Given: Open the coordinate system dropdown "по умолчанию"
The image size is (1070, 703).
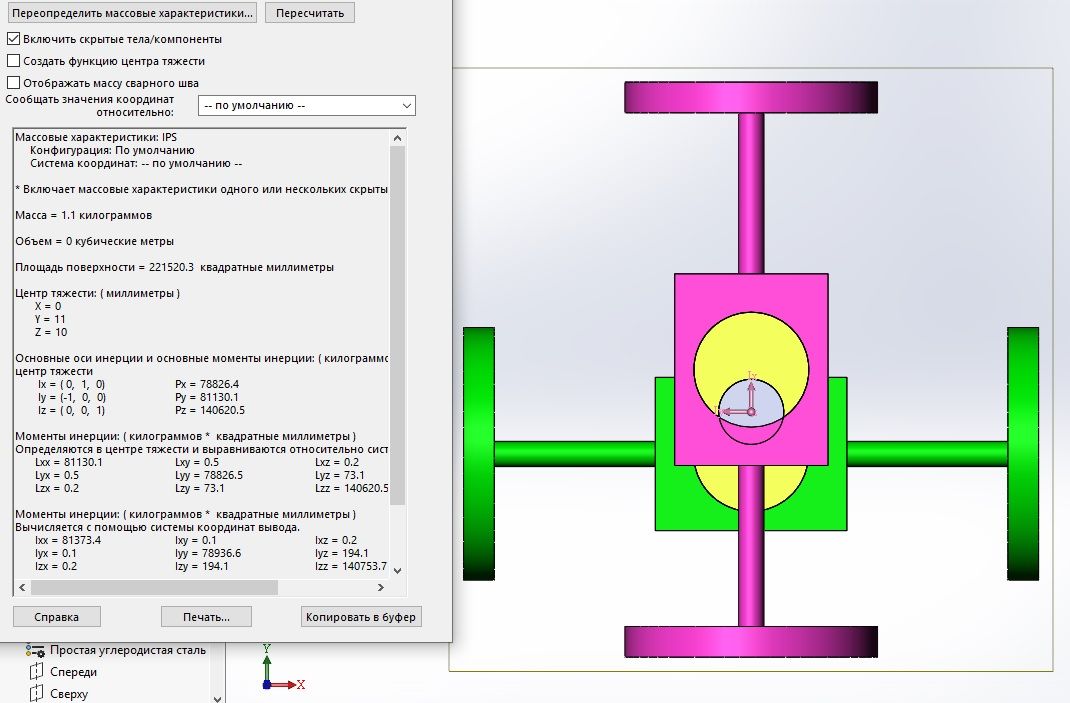Looking at the screenshot, I should coord(306,105).
